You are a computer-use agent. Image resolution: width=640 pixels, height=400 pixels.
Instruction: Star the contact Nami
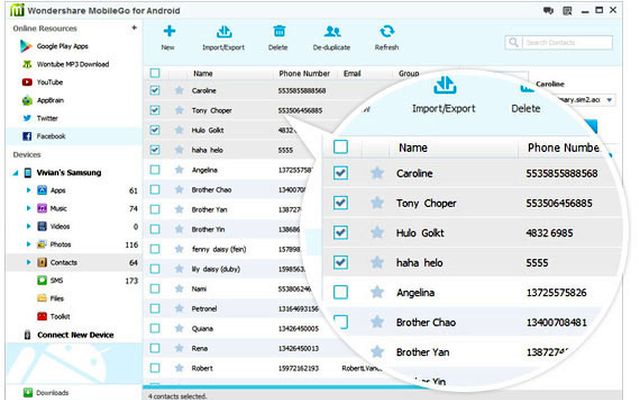tap(179, 289)
